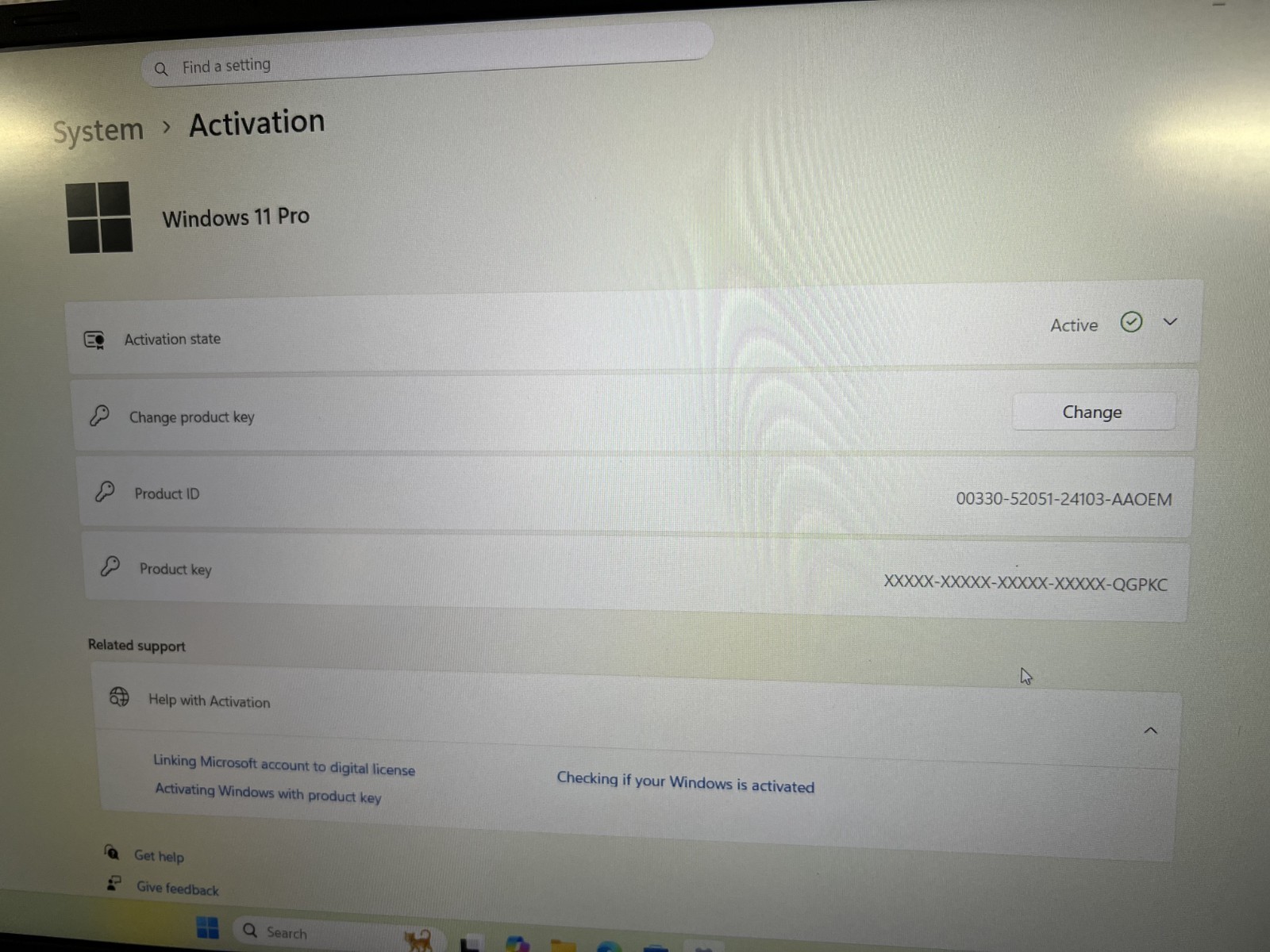This screenshot has width=1270, height=952.
Task: Go back to System breadcrumb
Action: pyautogui.click(x=98, y=130)
